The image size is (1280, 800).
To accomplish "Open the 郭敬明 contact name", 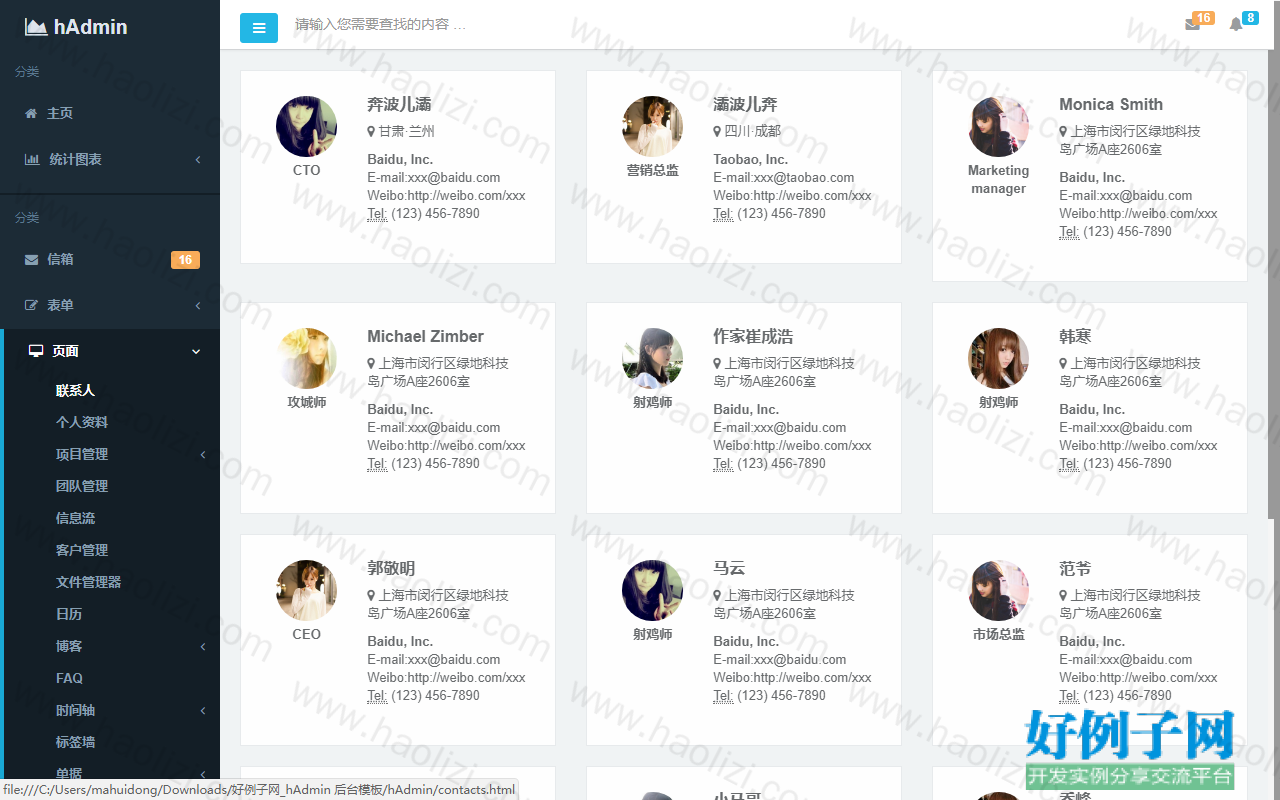I will coord(391,569).
